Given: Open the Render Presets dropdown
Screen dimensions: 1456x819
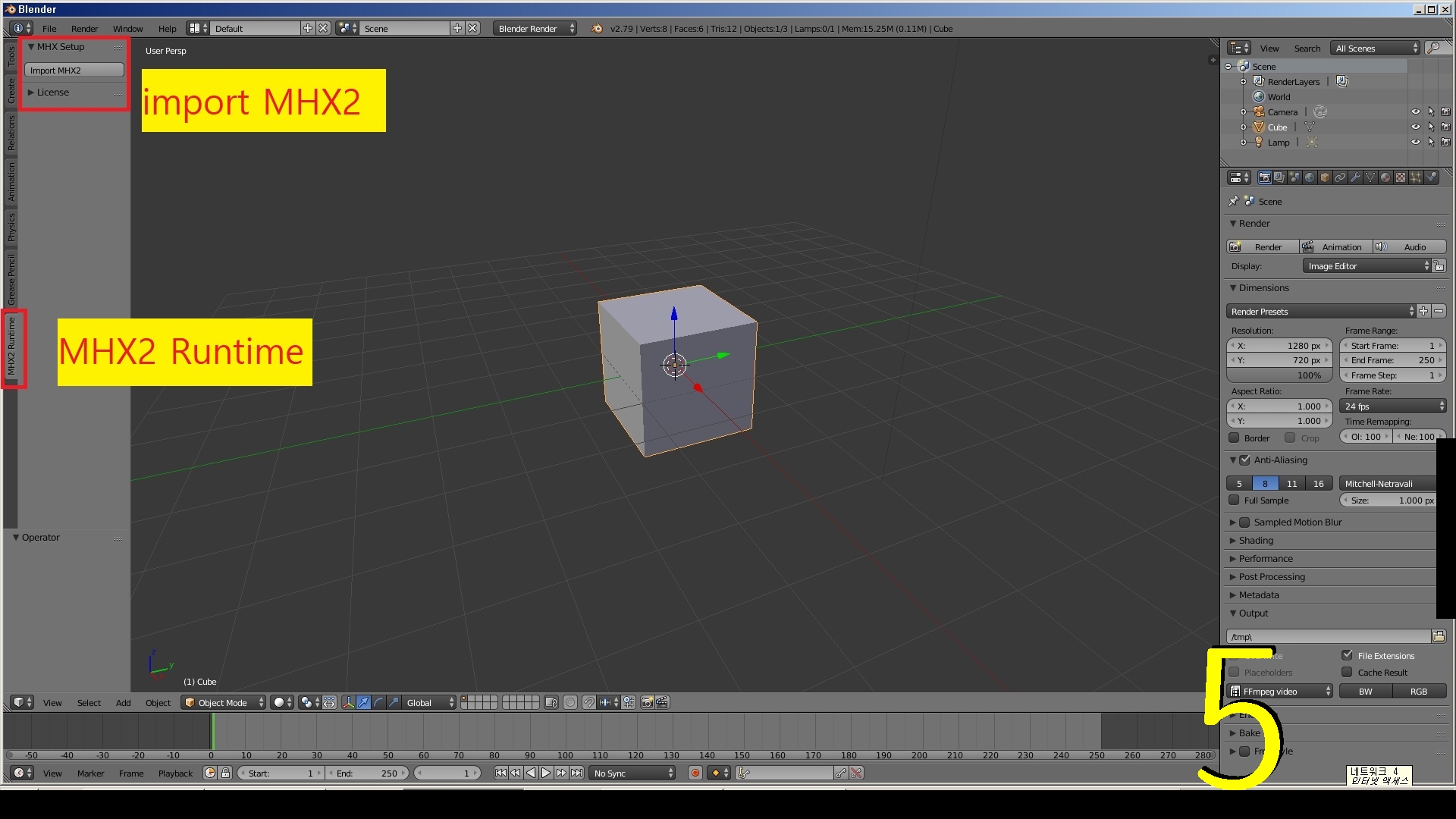Looking at the screenshot, I should pyautogui.click(x=1320, y=311).
